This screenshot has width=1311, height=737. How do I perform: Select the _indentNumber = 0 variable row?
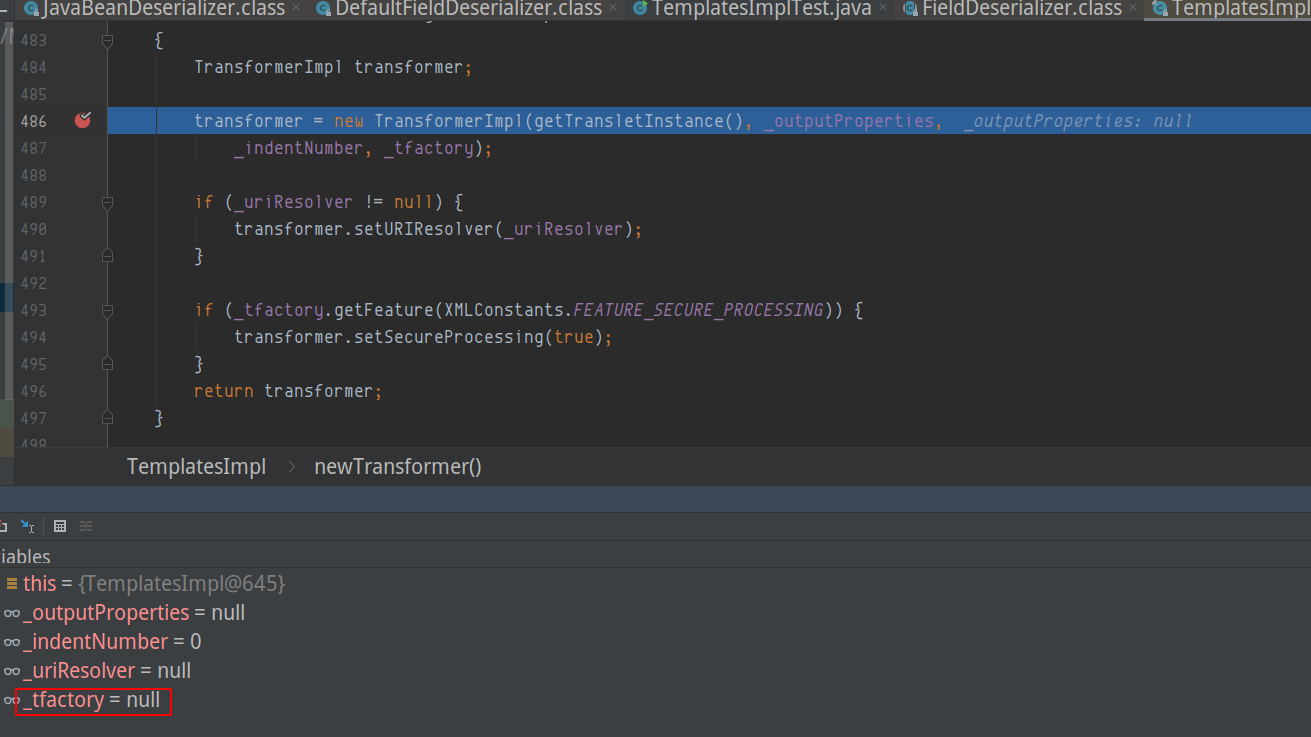pyautogui.click(x=655, y=642)
